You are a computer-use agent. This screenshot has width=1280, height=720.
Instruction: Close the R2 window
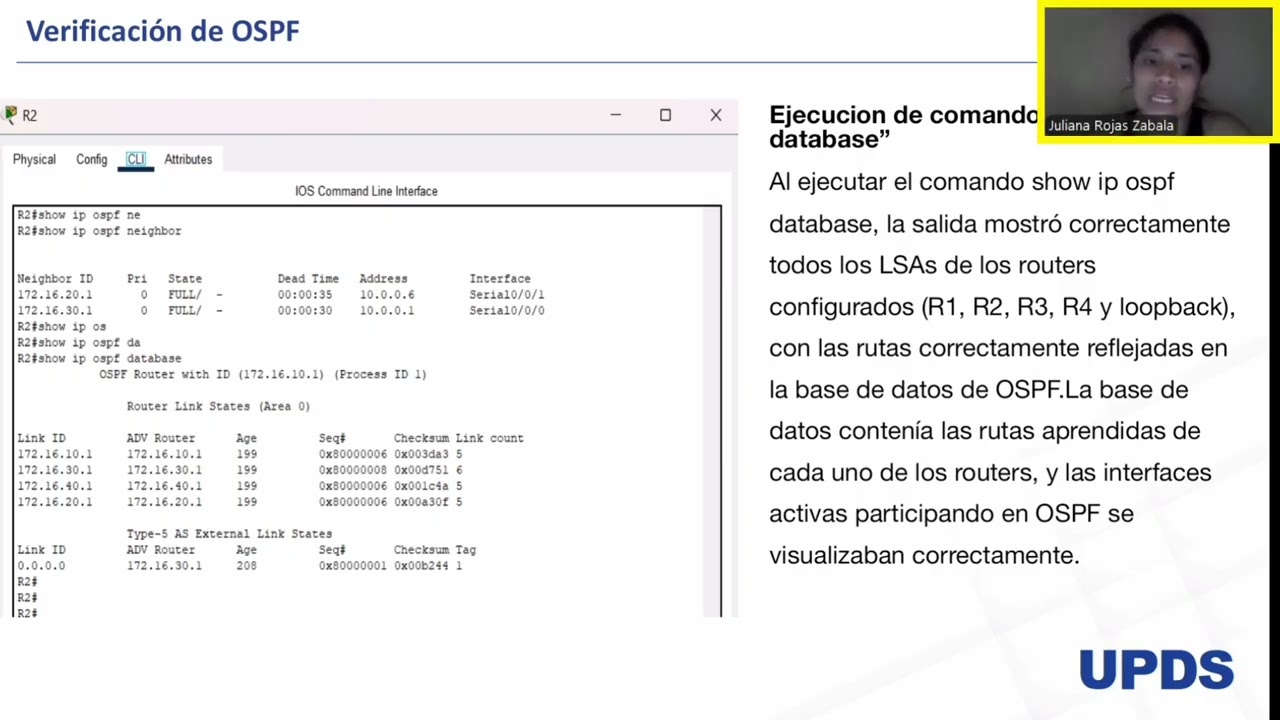716,115
